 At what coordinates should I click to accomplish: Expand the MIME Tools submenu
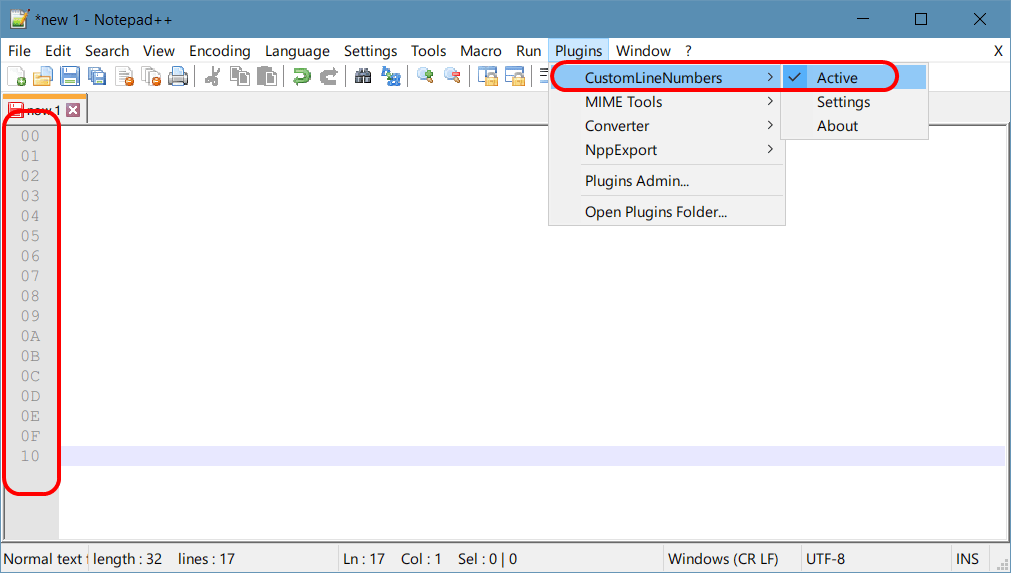pos(667,102)
